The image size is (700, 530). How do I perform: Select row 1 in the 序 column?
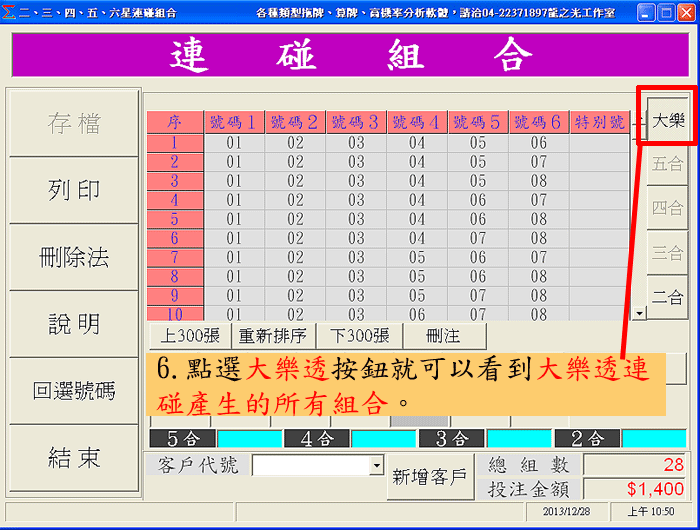pos(174,143)
